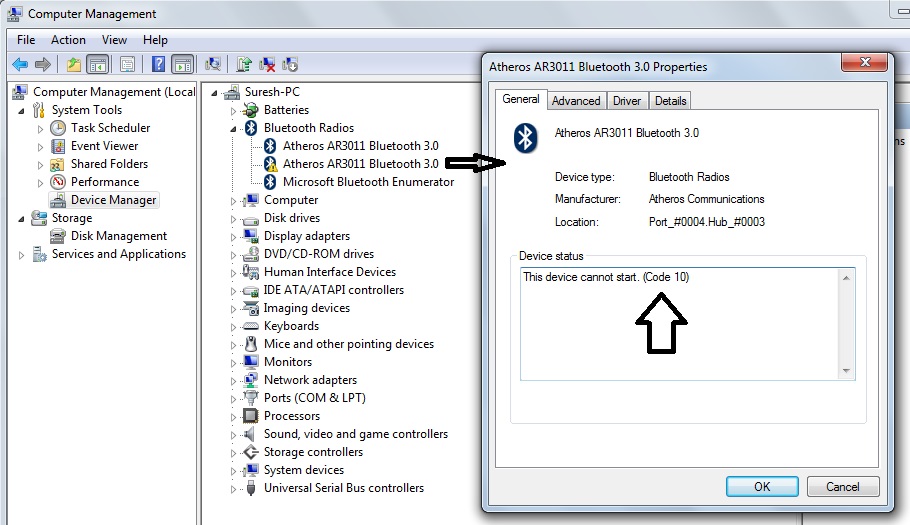Click the Human Interface Devices icon
The height and width of the screenshot is (525, 910).
point(251,271)
